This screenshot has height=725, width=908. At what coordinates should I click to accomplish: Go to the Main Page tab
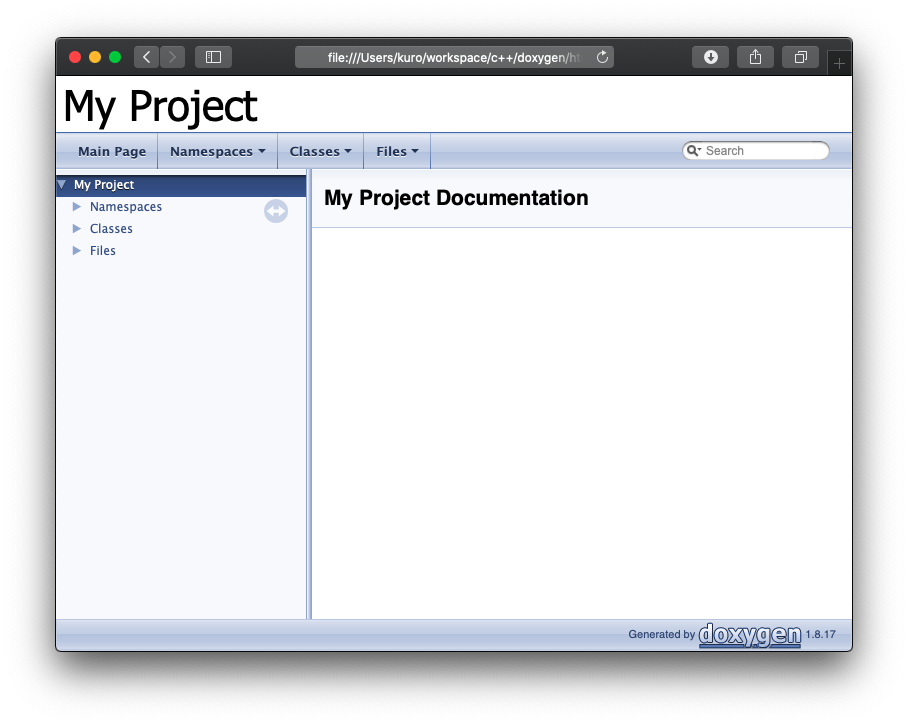[112, 151]
